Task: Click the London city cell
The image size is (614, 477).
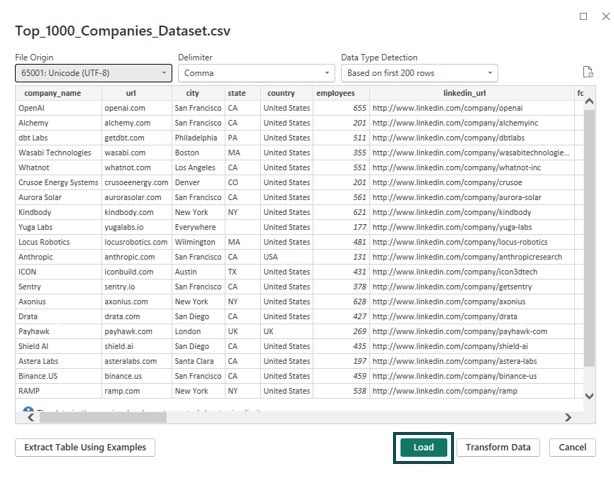Action: pyautogui.click(x=199, y=331)
